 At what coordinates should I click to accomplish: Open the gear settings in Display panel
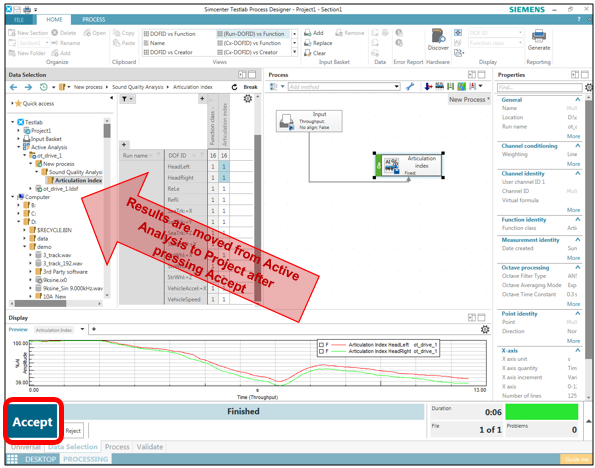(485, 329)
